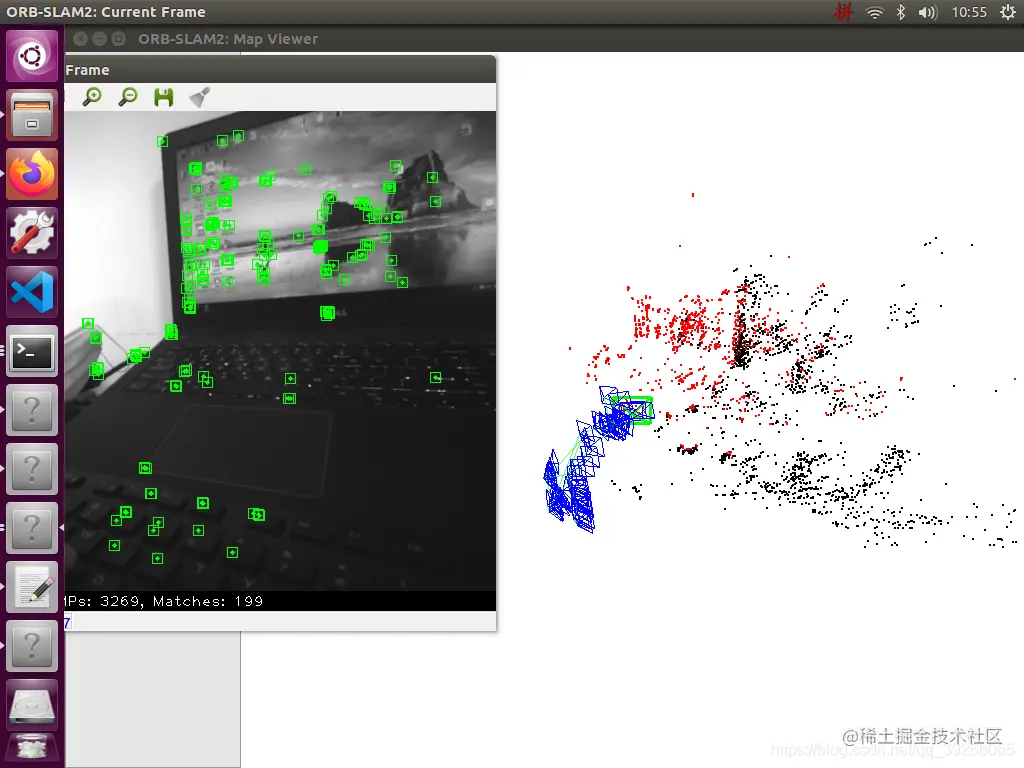
Task: Open the Terminal from the dock
Action: (x=32, y=351)
